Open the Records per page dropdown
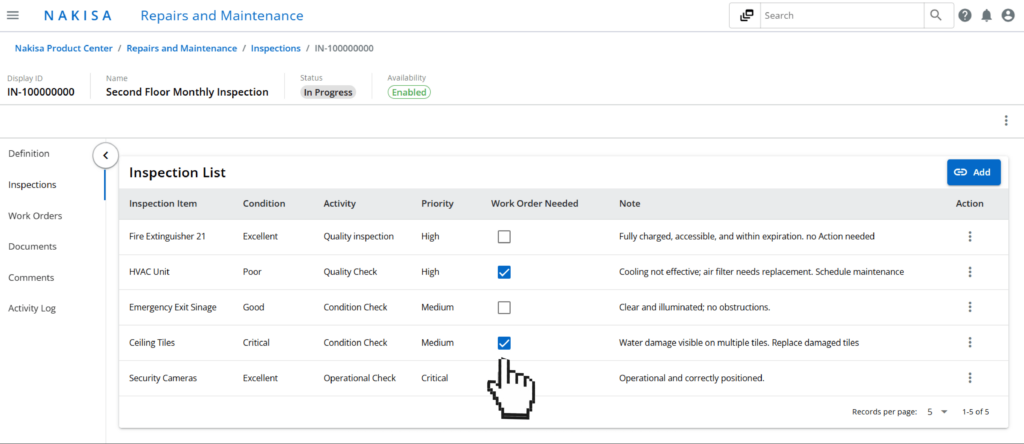Screen dimensions: 1024x444 (x=937, y=412)
